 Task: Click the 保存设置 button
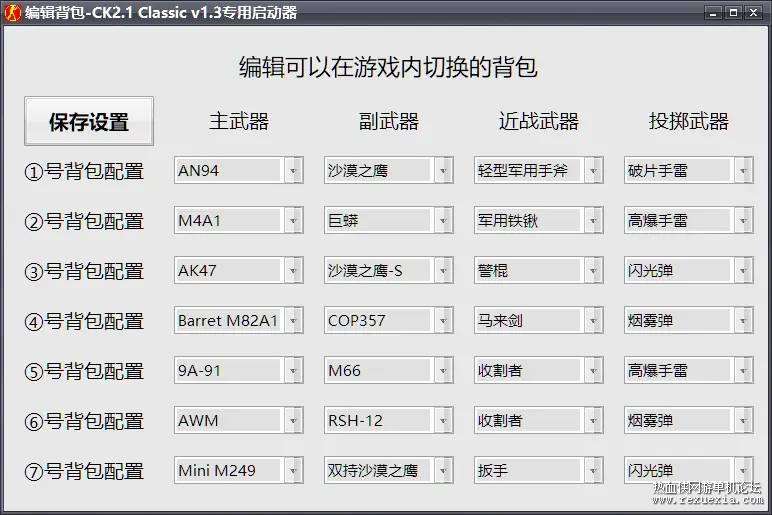tap(89, 121)
